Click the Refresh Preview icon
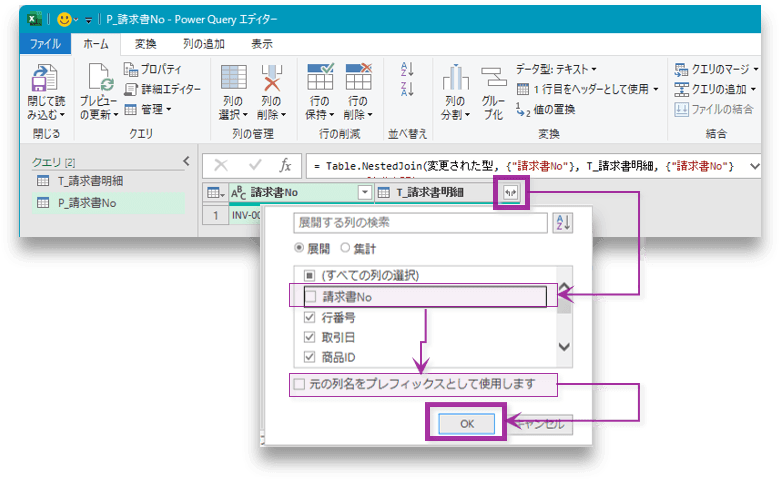 [98, 81]
